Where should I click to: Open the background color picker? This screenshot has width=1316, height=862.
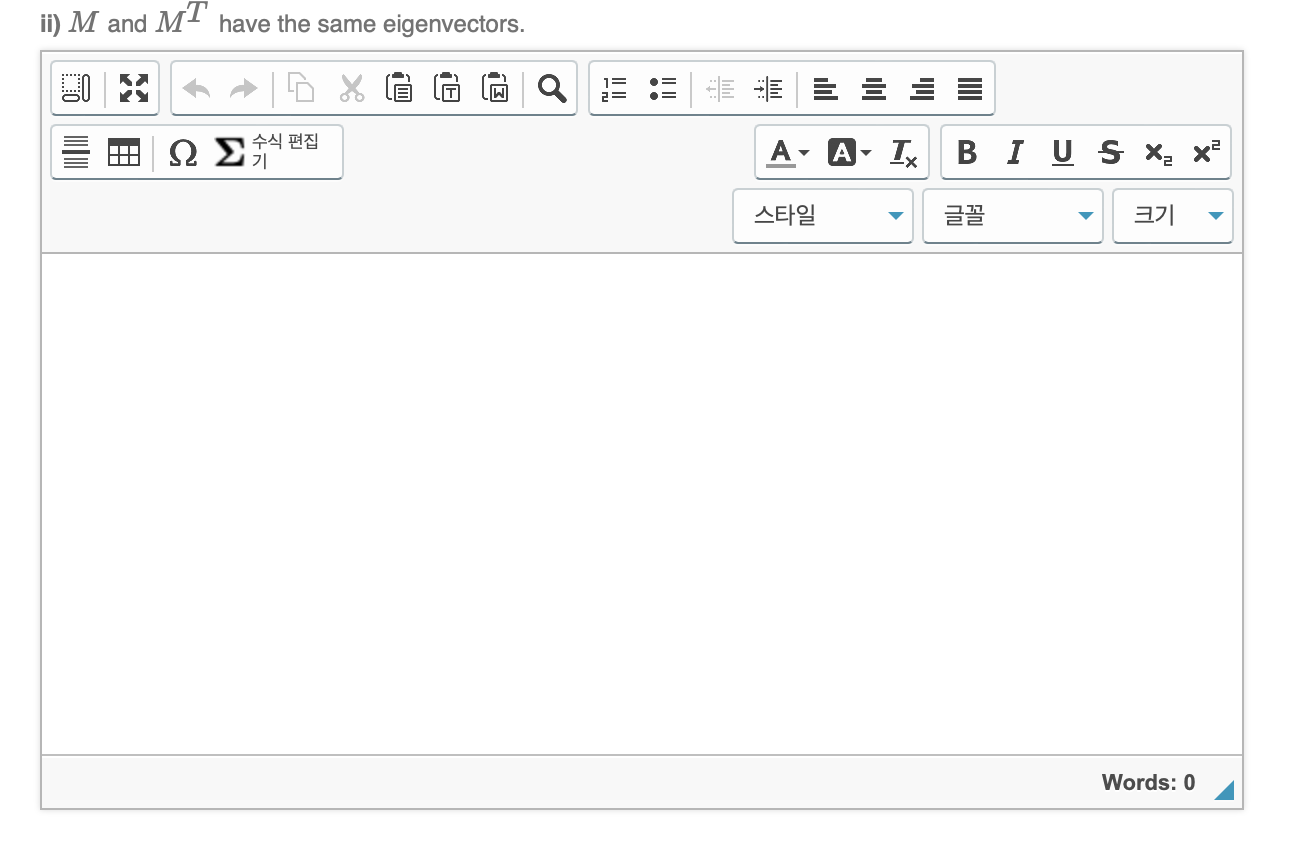point(850,153)
